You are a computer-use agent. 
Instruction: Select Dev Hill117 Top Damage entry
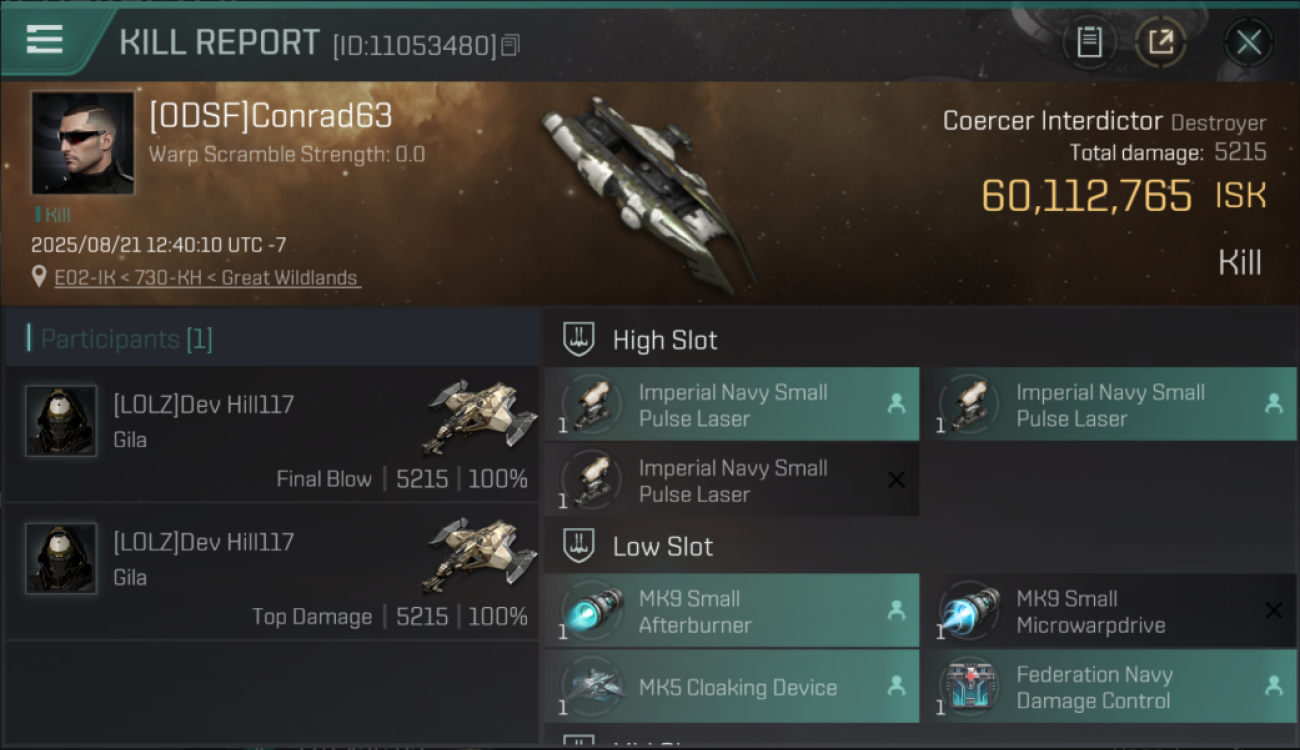272,572
